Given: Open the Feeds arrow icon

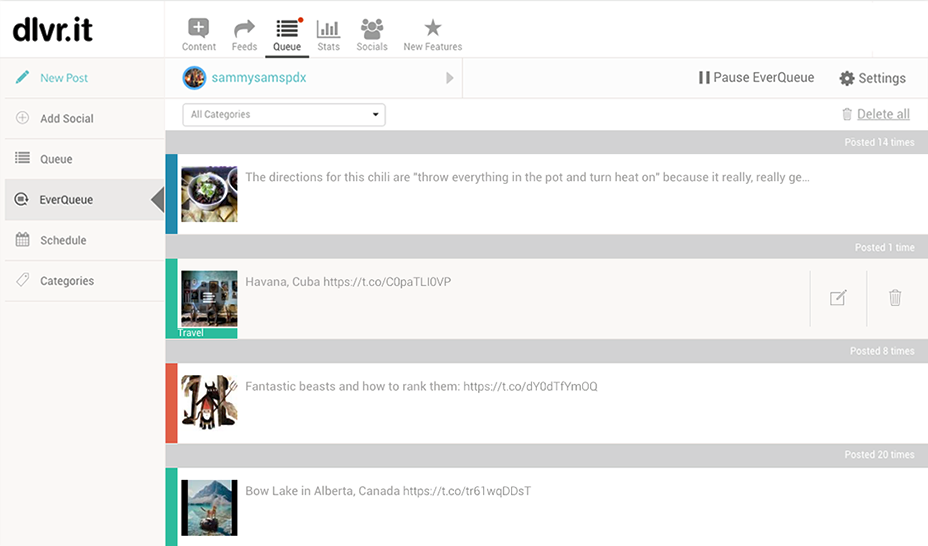Looking at the screenshot, I should (244, 28).
